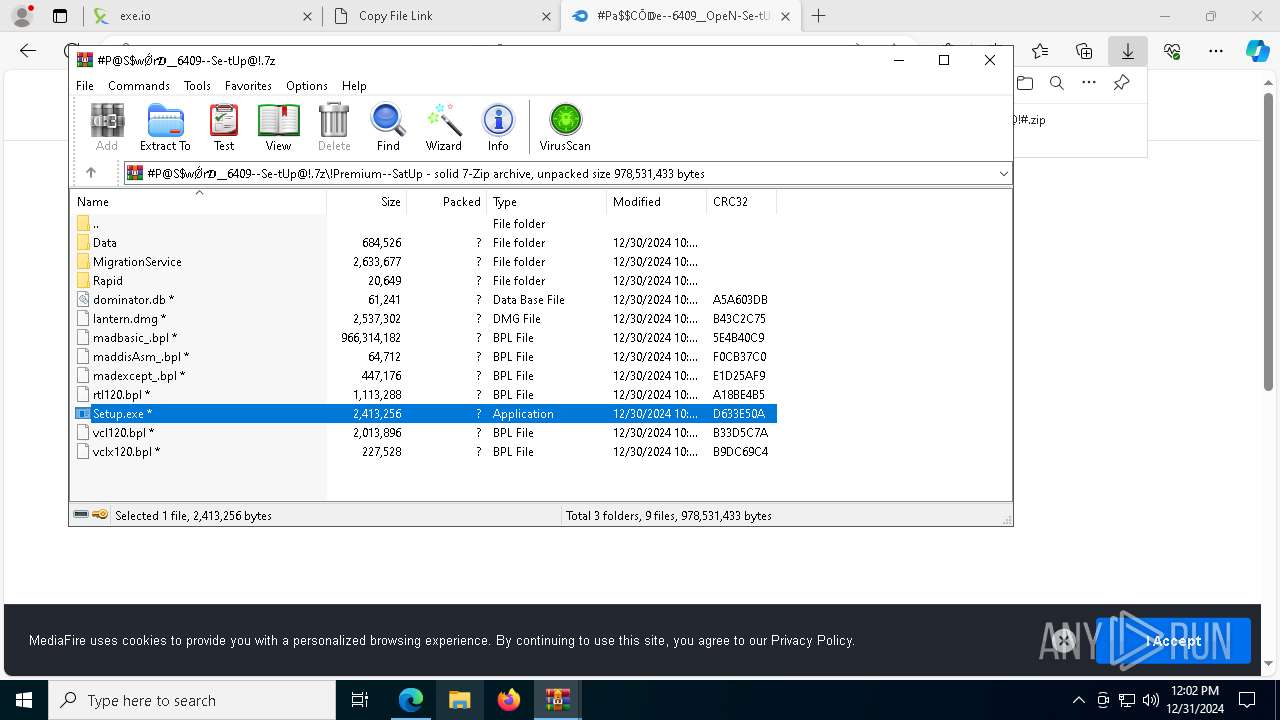The image size is (1280, 720).
Task: Click the dominator.db file icon
Action: pos(83,300)
